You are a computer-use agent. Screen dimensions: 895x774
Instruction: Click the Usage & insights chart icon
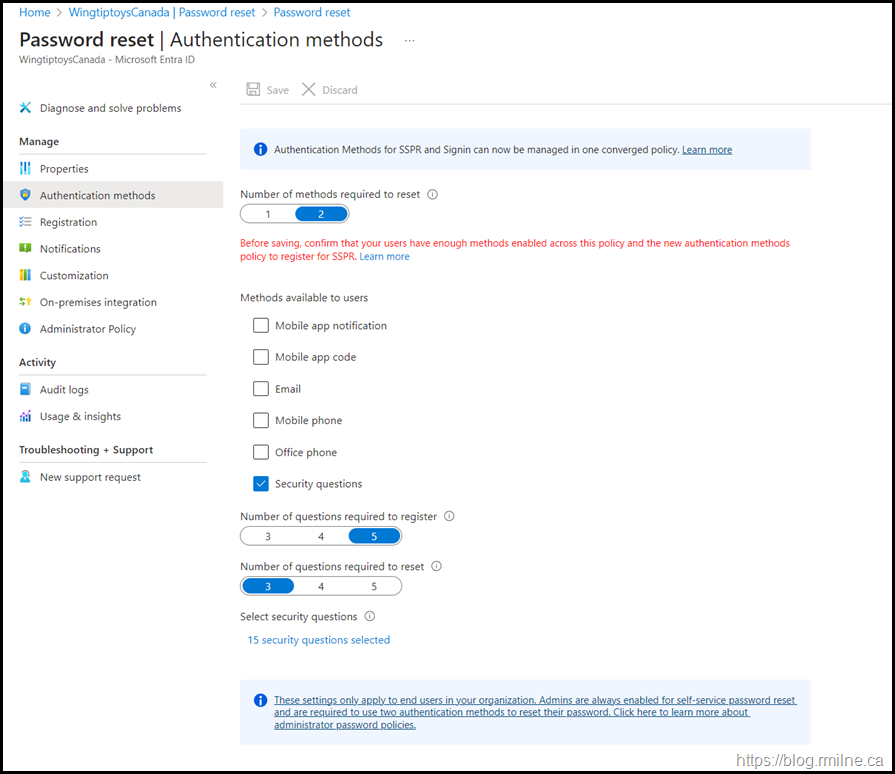pos(26,416)
